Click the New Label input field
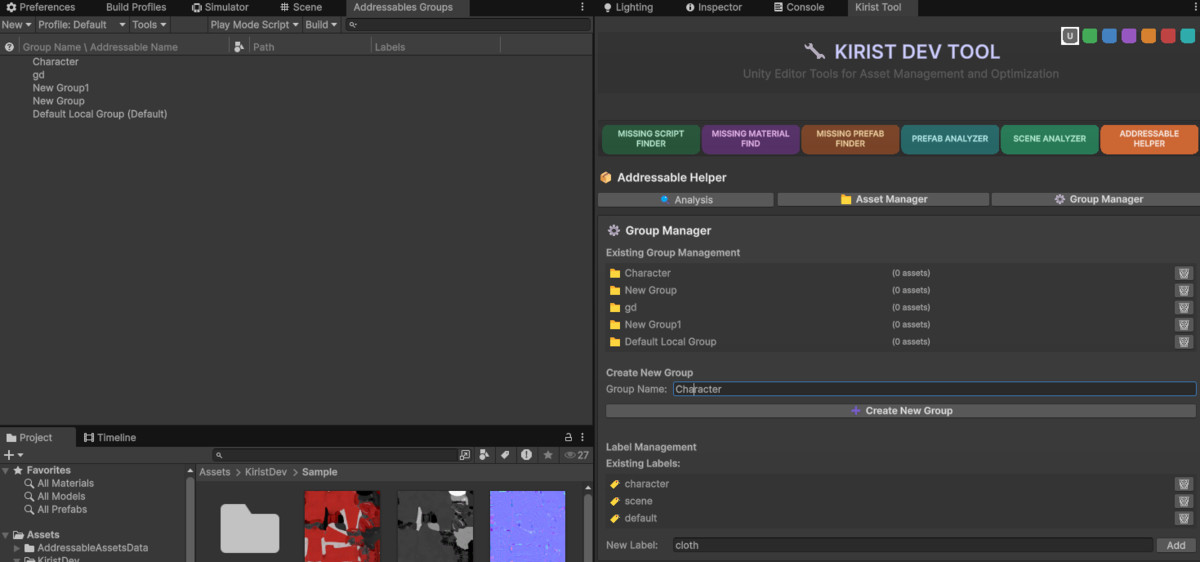 coord(913,545)
